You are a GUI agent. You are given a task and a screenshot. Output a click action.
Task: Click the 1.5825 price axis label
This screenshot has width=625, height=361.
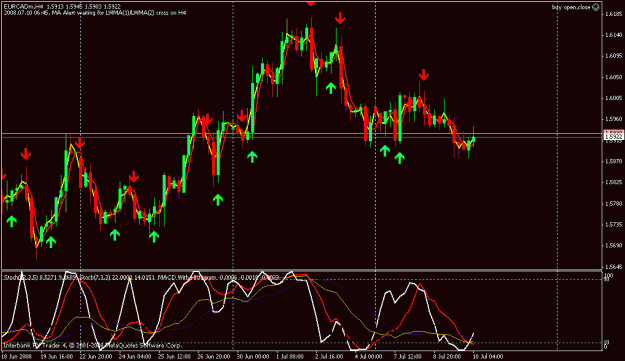click(x=613, y=182)
